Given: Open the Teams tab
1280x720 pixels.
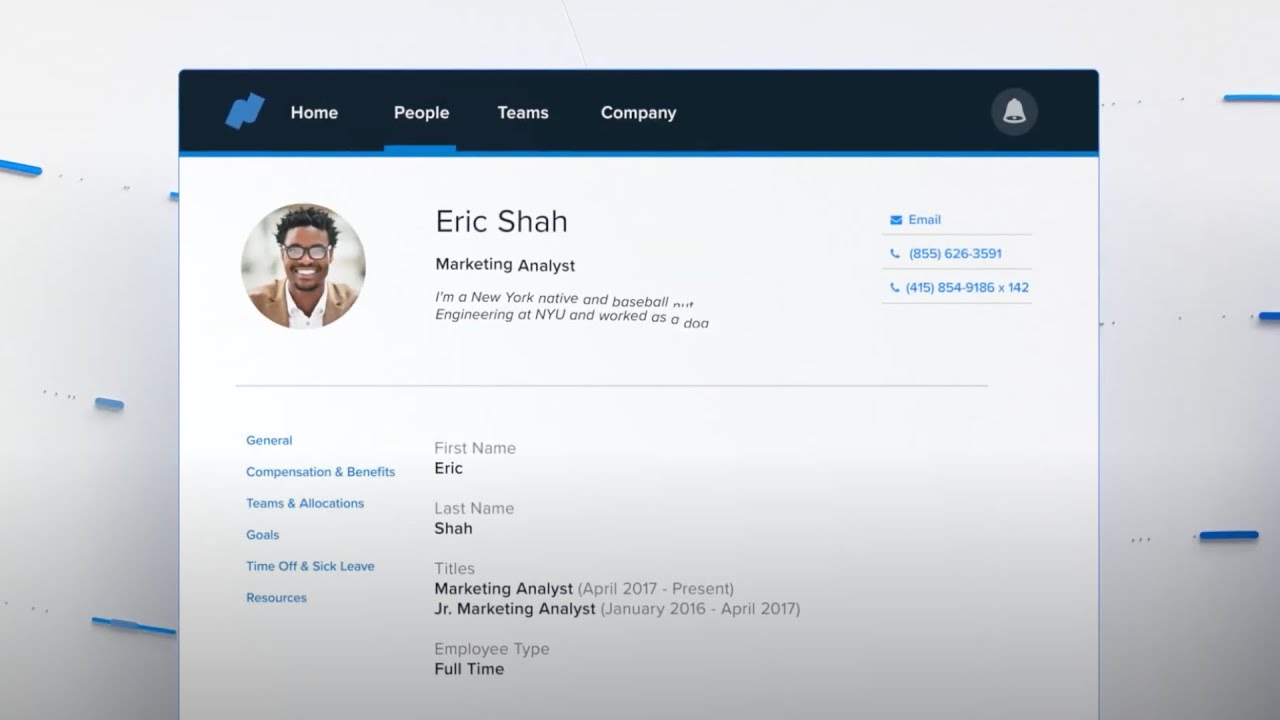Looking at the screenshot, I should tap(523, 113).
